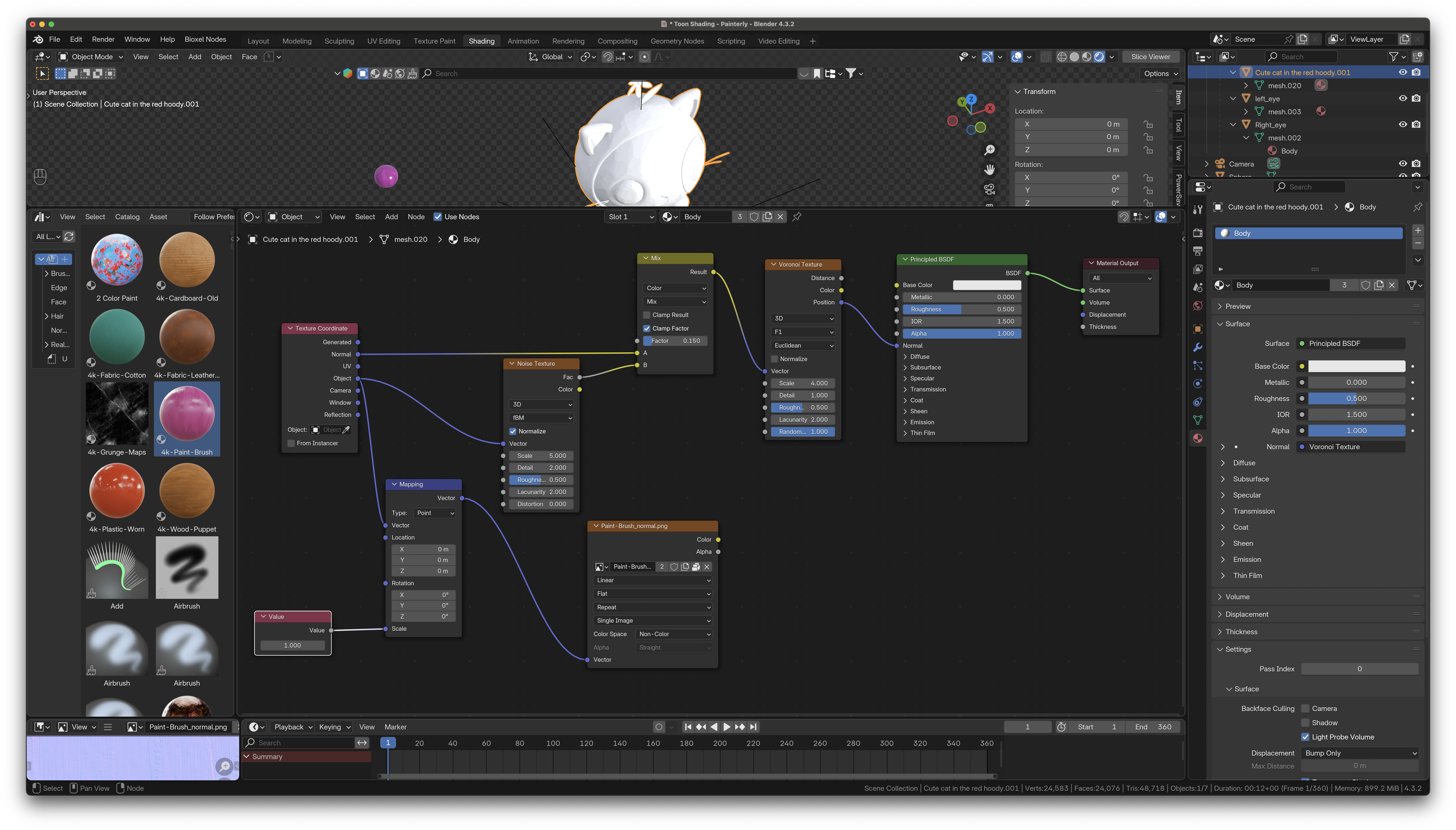Switch viewport to Solid shading
The width and height of the screenshot is (1456, 830).
[1074, 57]
